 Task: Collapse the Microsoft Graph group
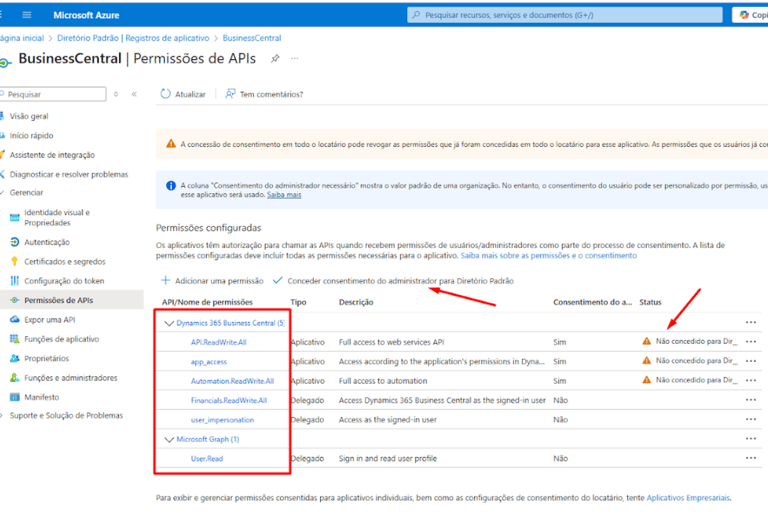[169, 439]
